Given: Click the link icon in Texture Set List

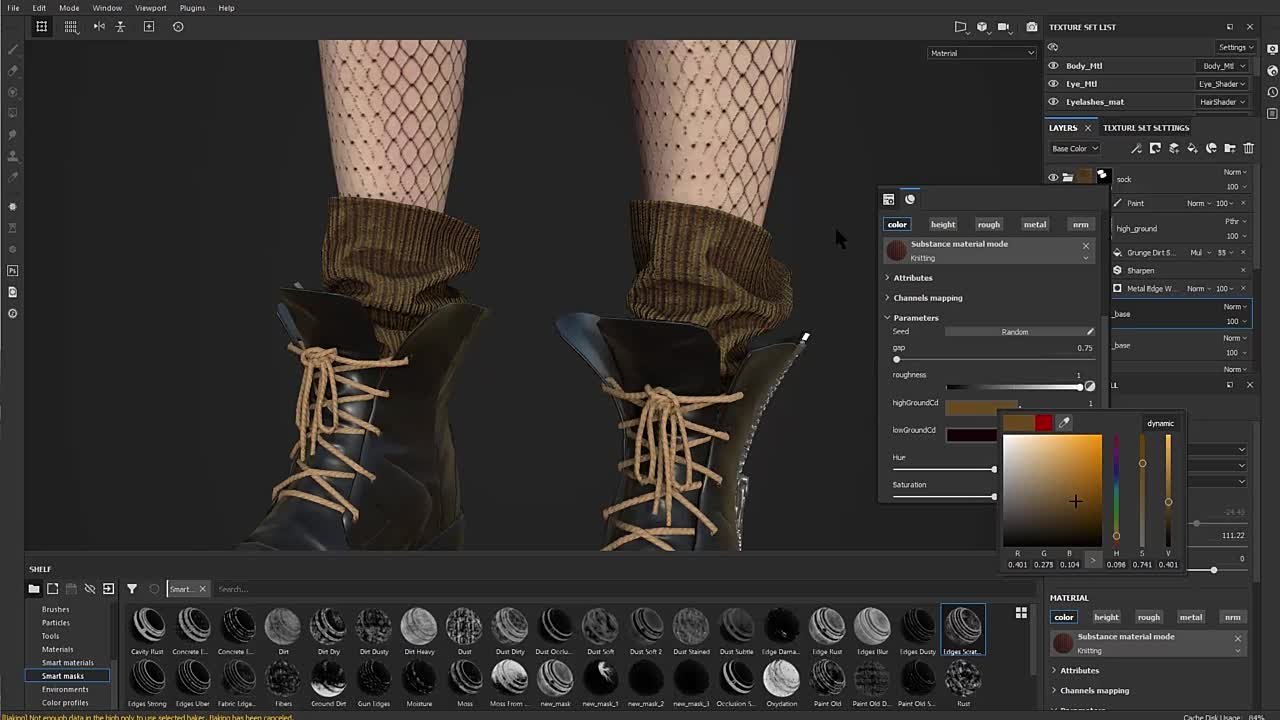Looking at the screenshot, I should point(1053,47).
